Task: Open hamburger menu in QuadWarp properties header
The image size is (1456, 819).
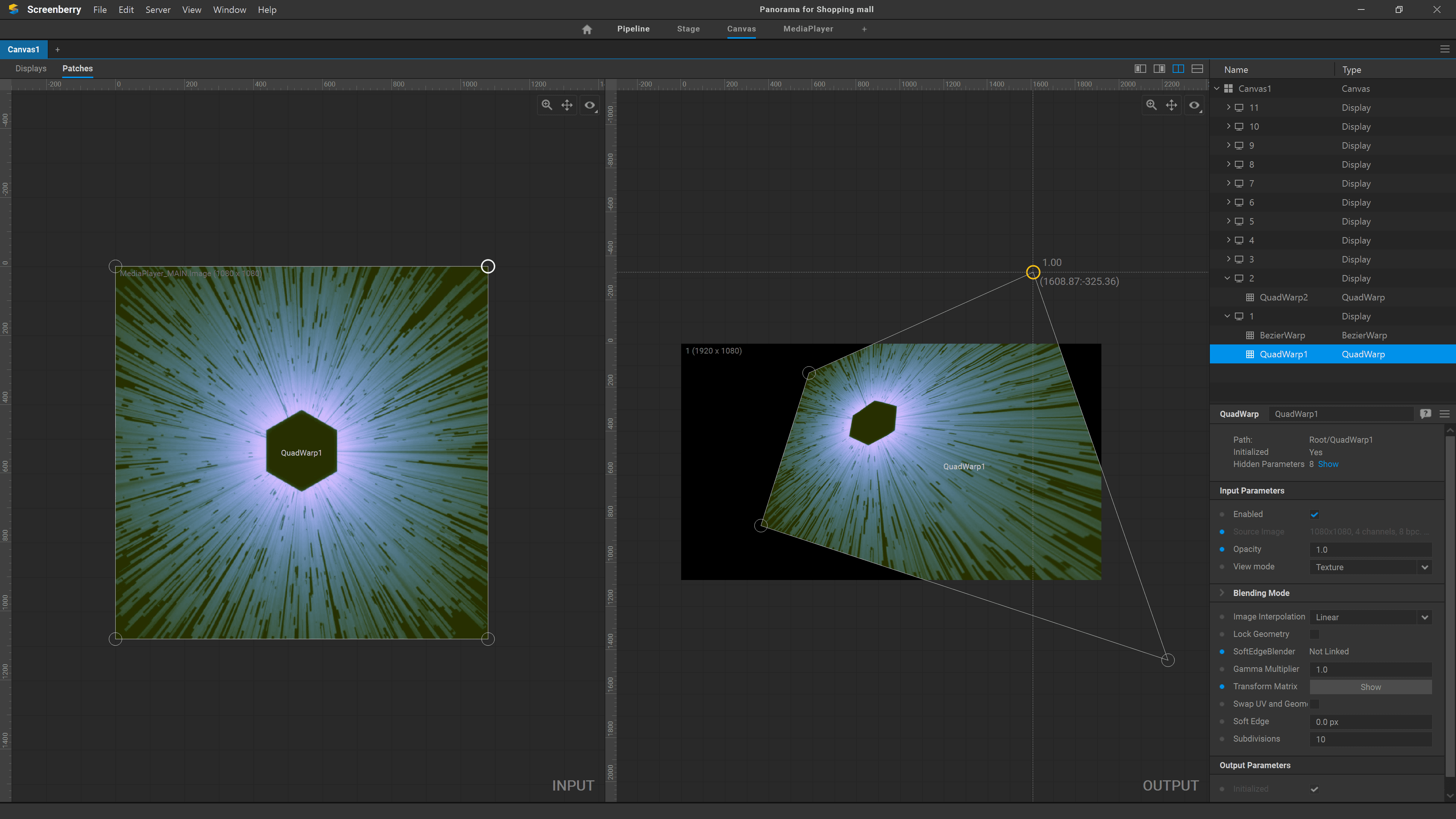Action: (x=1445, y=414)
